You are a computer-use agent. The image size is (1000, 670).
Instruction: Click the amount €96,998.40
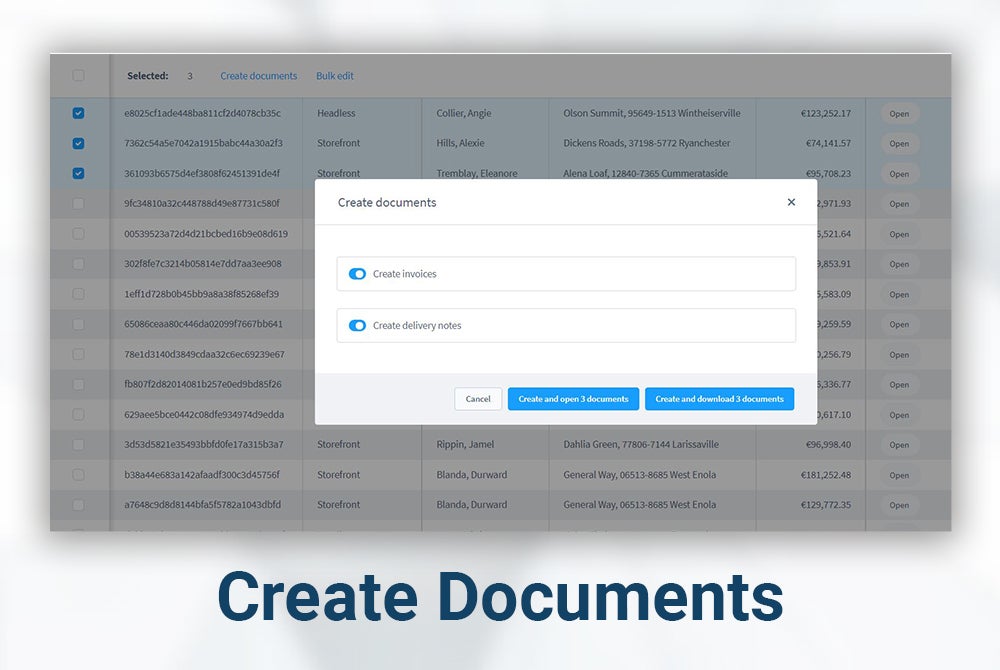pyautogui.click(x=828, y=444)
